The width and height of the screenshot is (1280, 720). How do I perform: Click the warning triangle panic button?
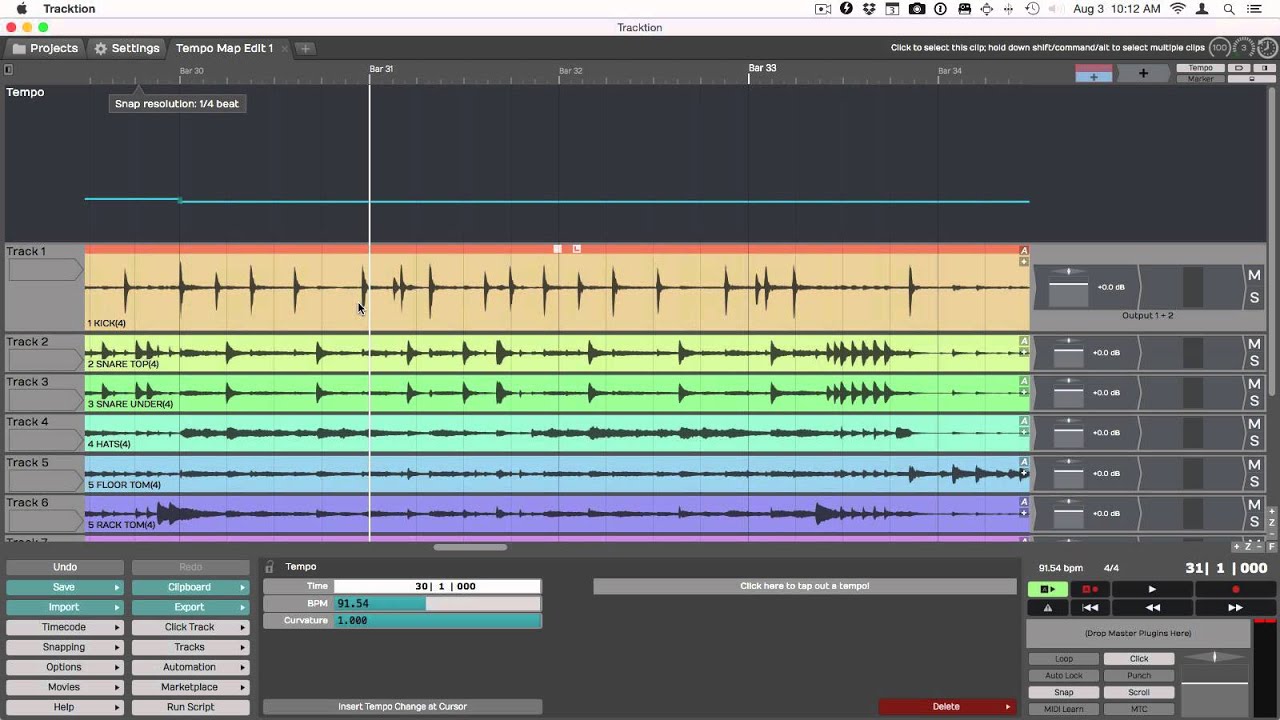[x=1047, y=607]
